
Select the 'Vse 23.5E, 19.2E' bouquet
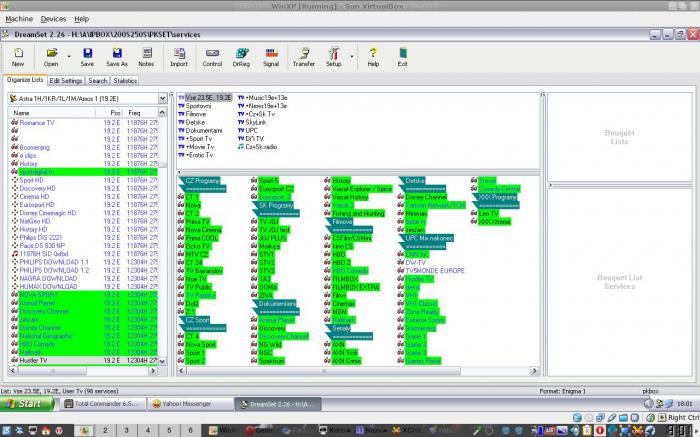click(208, 97)
